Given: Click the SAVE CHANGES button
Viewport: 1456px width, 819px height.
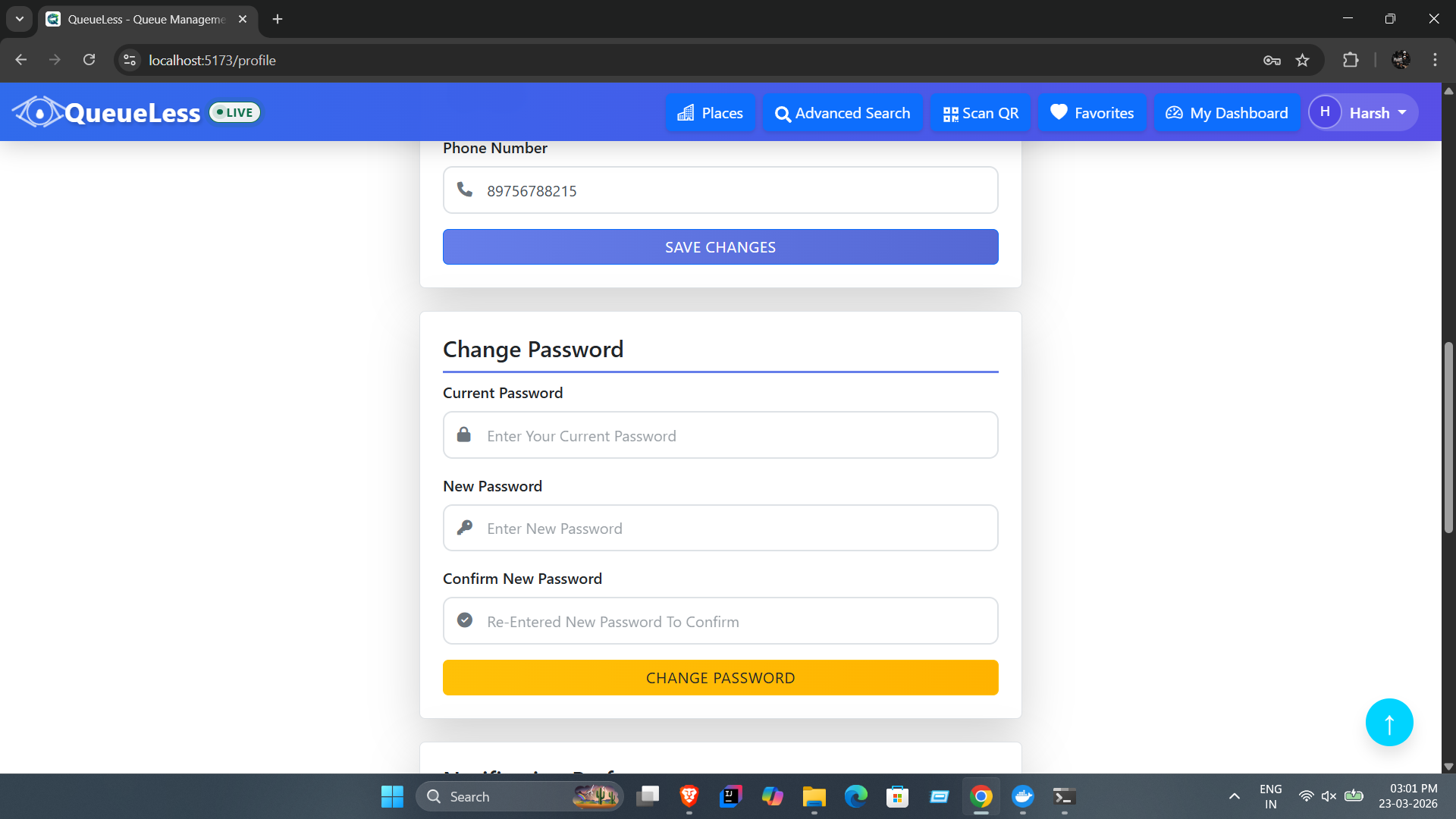Looking at the screenshot, I should pyautogui.click(x=720, y=247).
